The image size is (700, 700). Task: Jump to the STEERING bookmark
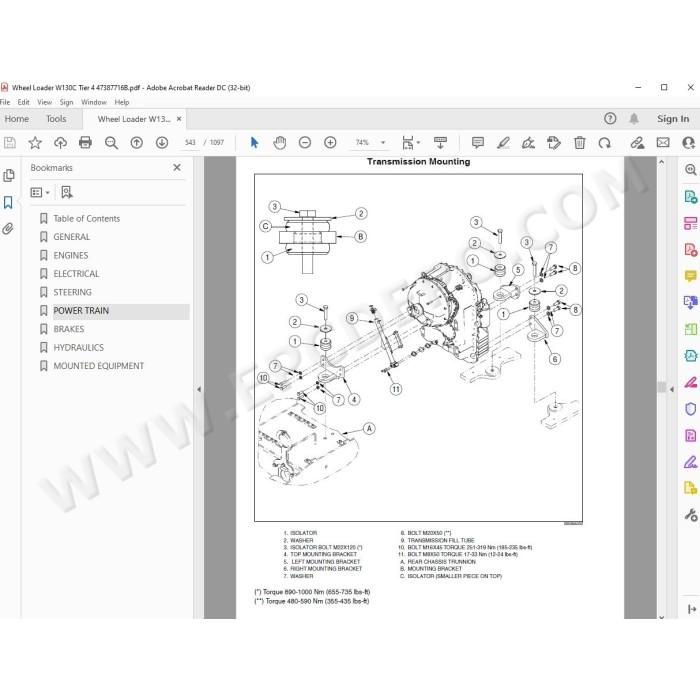point(72,292)
